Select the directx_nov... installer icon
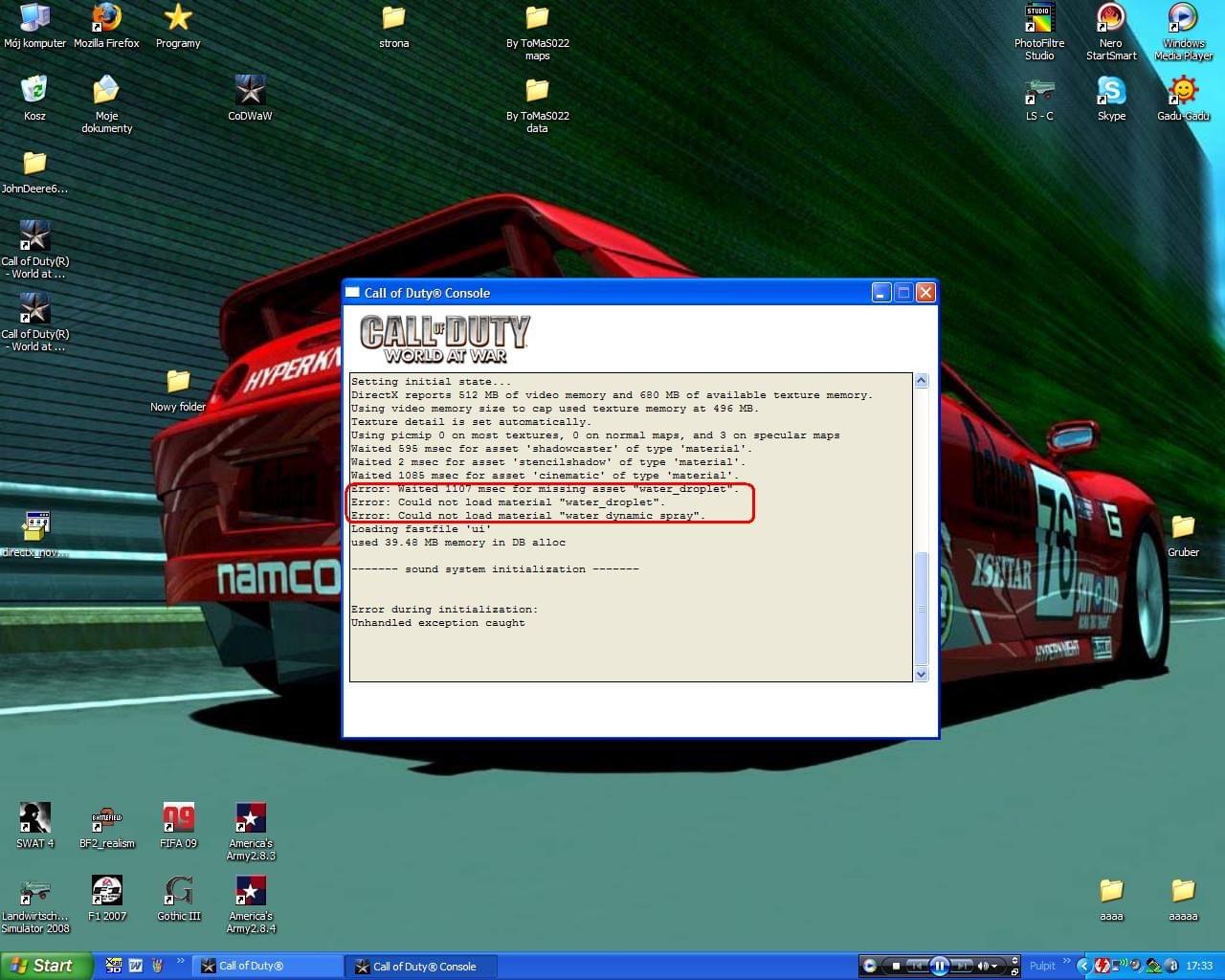 (x=34, y=533)
